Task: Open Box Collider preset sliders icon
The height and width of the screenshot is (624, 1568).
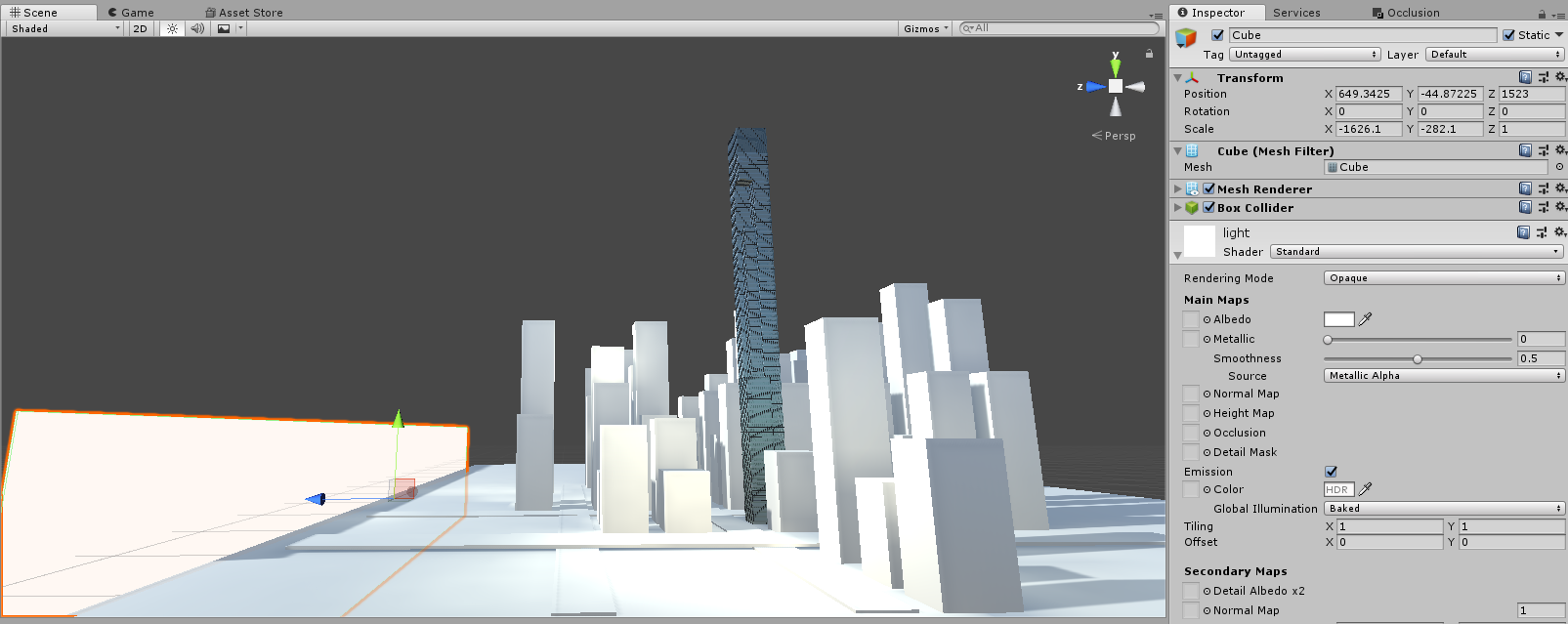Action: pyautogui.click(x=1544, y=208)
